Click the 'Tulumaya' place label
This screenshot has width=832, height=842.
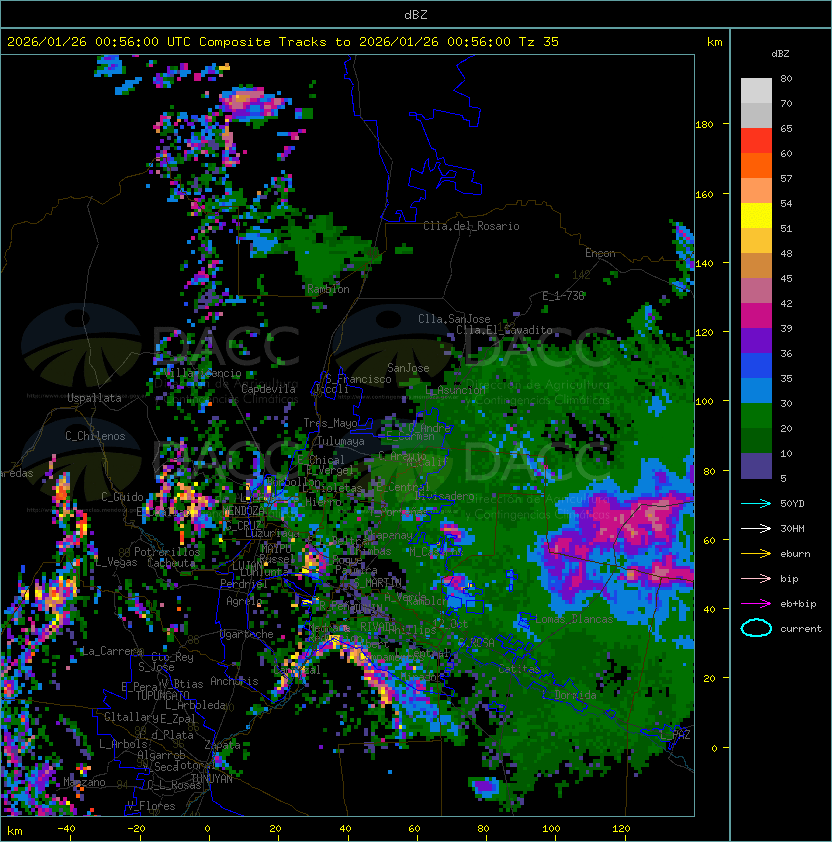[x=341, y=441]
